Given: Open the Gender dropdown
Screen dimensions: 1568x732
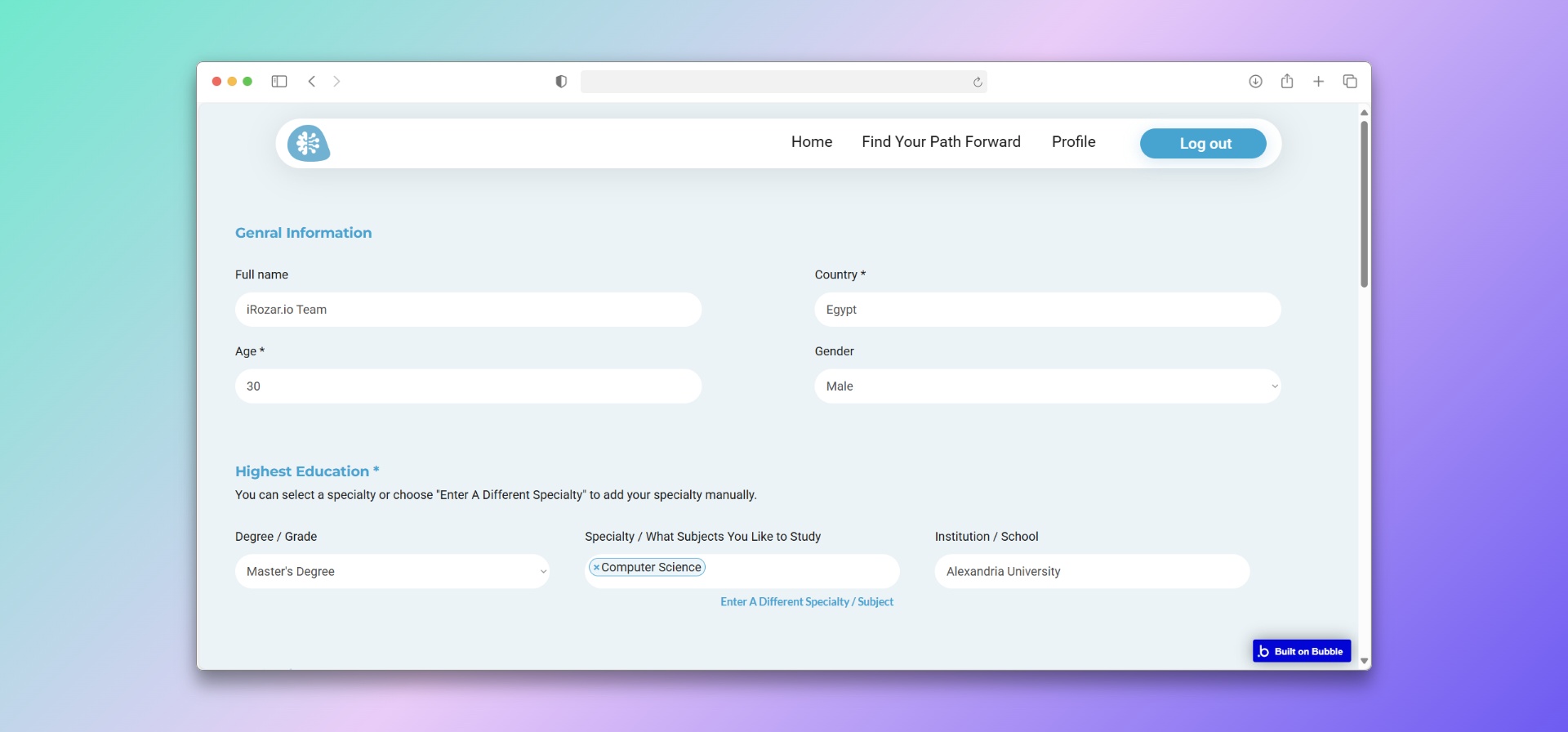Looking at the screenshot, I should click(x=1047, y=386).
